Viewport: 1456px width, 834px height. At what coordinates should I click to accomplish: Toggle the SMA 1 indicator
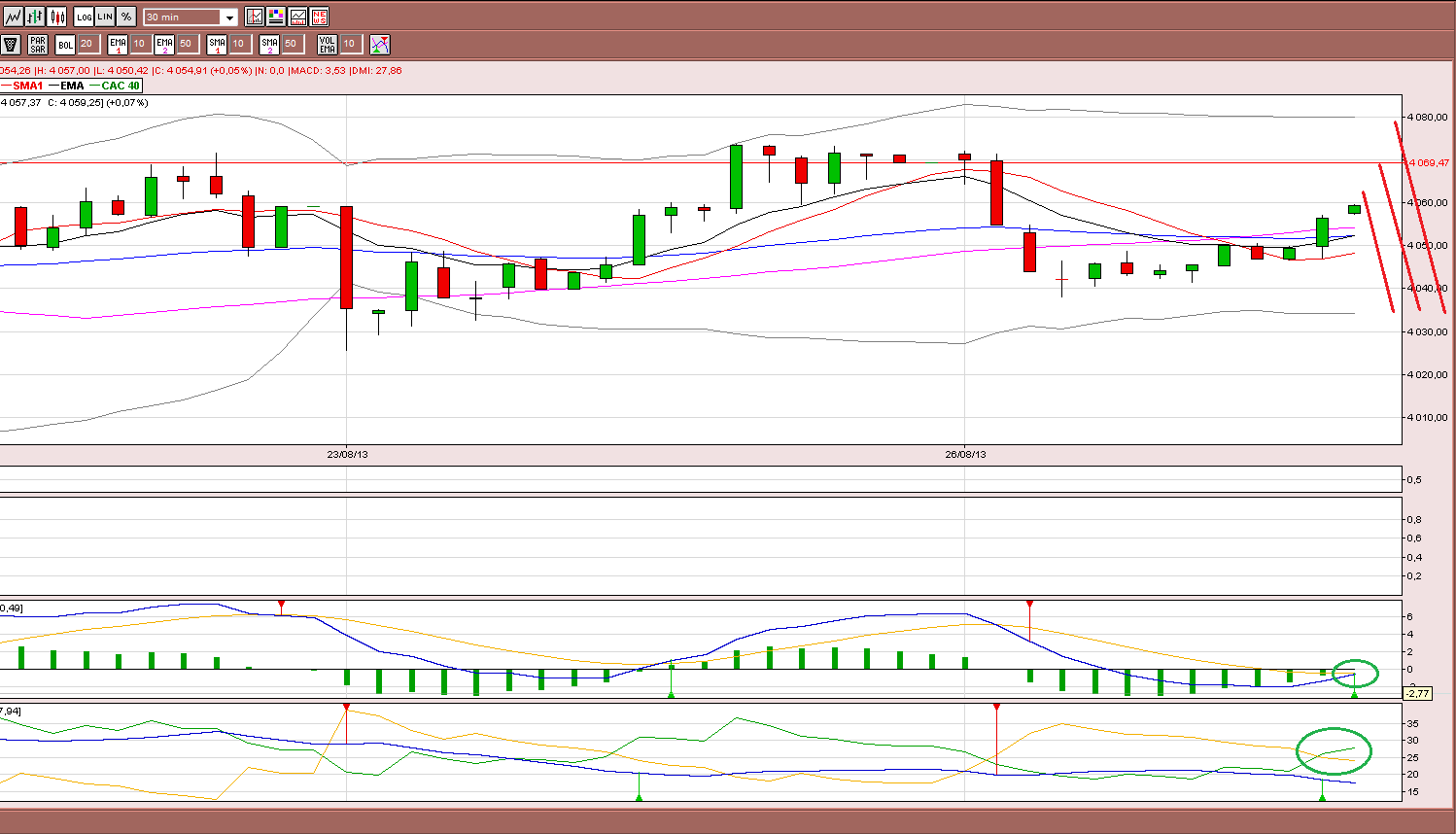click(x=217, y=45)
